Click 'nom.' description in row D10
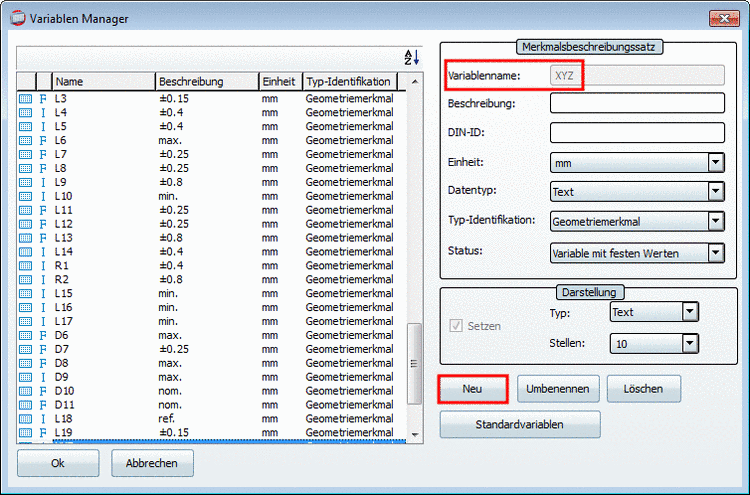 coord(170,391)
